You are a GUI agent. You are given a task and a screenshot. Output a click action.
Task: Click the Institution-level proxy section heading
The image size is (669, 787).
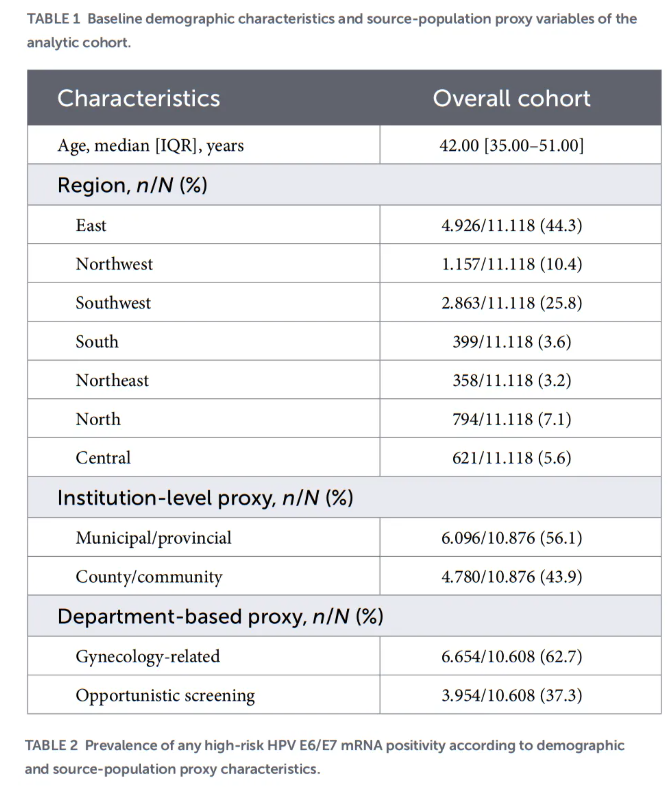pos(205,498)
